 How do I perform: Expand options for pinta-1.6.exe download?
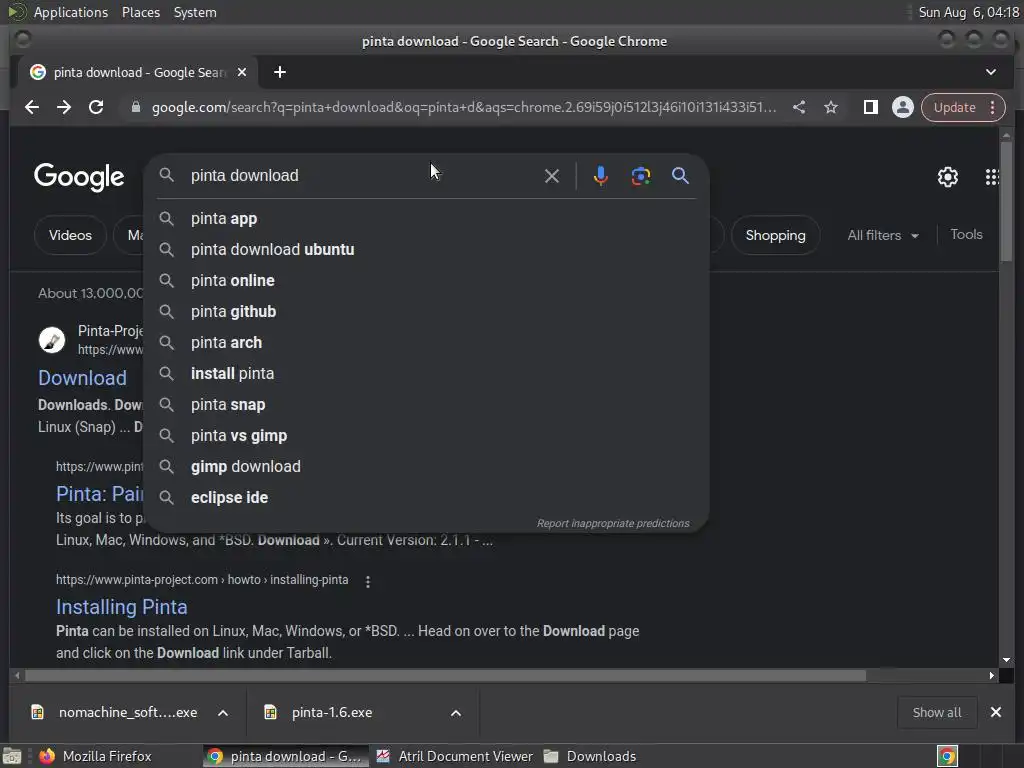click(456, 712)
